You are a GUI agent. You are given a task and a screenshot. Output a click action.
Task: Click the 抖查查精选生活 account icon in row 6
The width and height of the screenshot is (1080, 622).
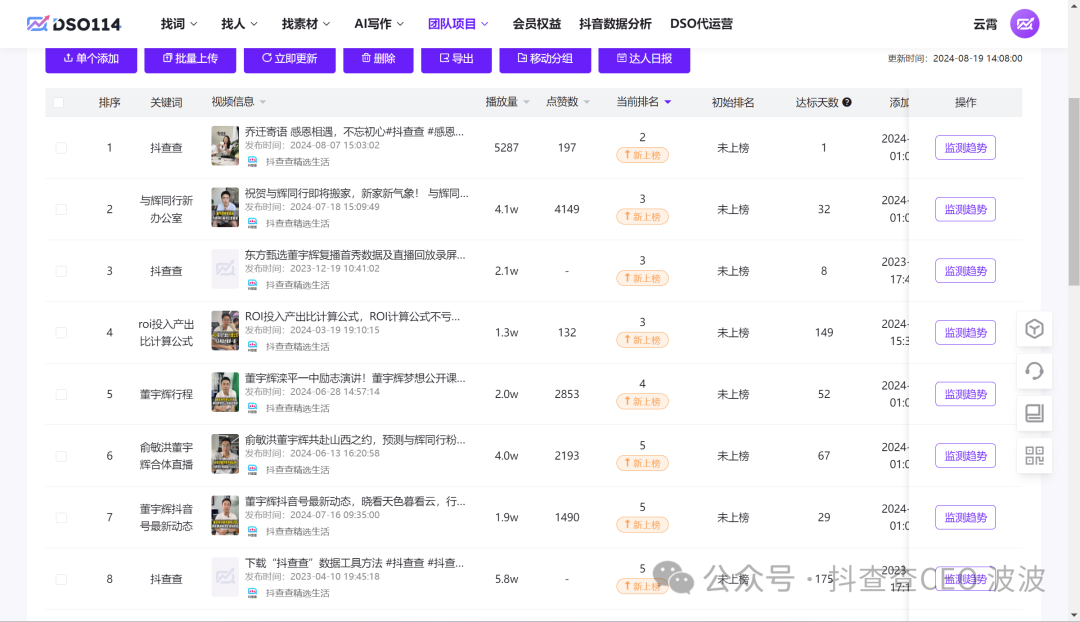(x=252, y=469)
